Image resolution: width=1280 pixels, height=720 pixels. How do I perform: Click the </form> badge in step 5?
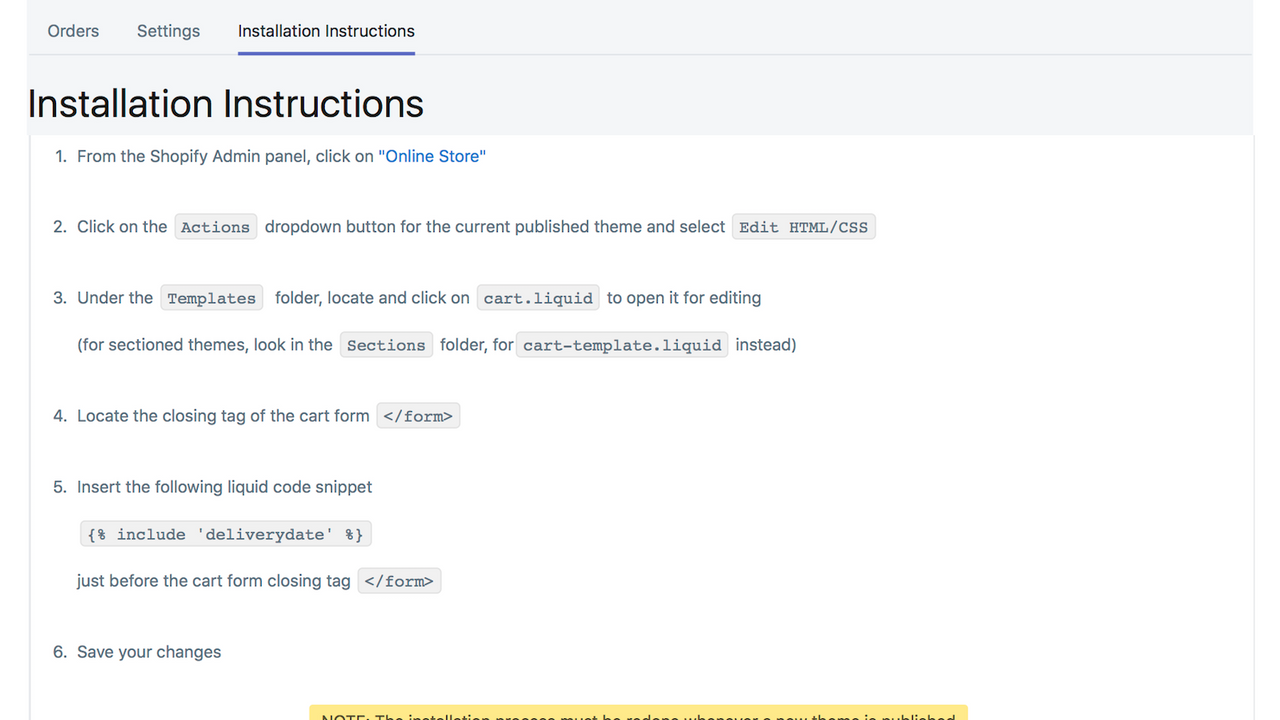399,580
